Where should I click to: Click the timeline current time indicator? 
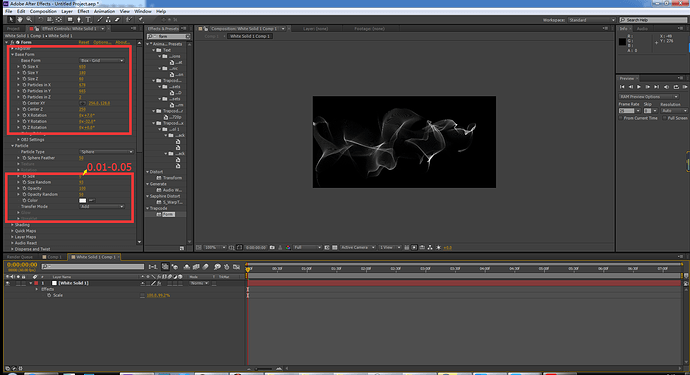coord(248,268)
